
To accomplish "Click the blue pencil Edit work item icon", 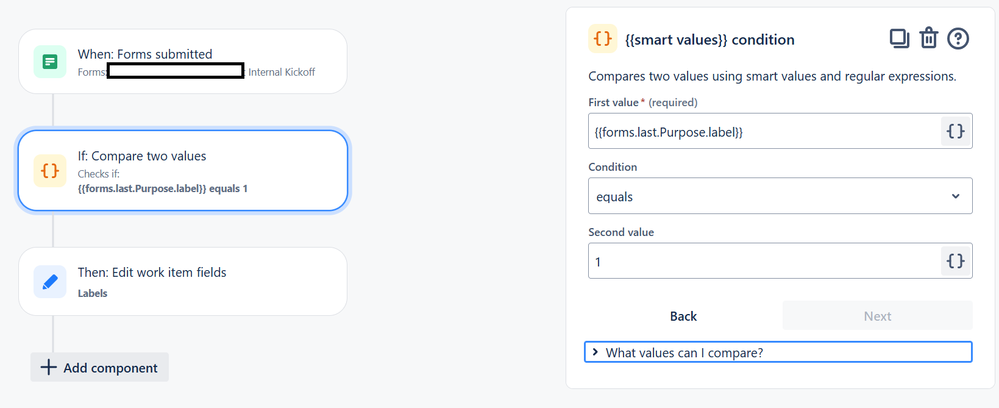I will point(50,282).
